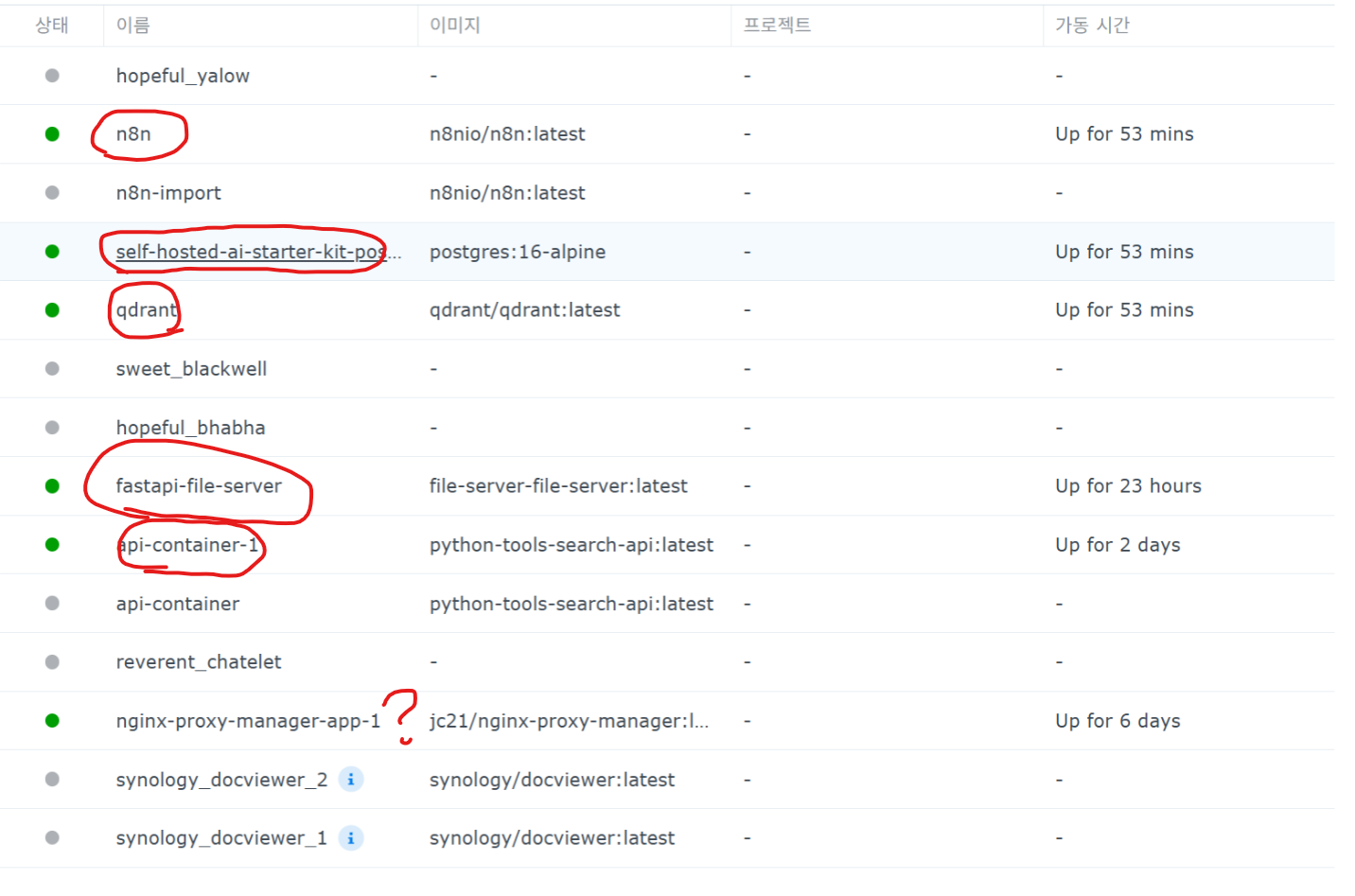Click "Up for 53 mins" in postgres:16-alpine row

click(x=1125, y=252)
